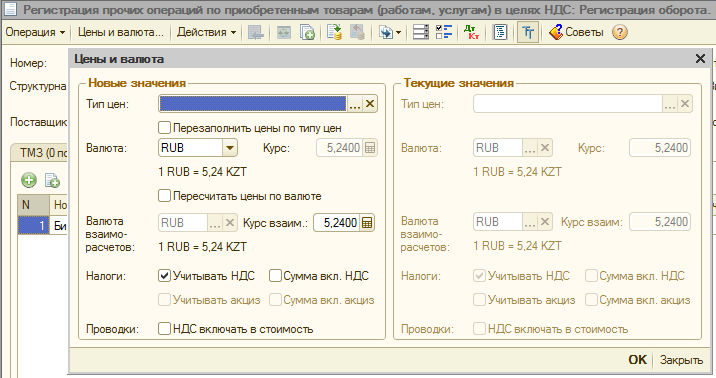This screenshot has height=378, width=716.
Task: Click the copy row icon beside add button
Action: coord(52,180)
